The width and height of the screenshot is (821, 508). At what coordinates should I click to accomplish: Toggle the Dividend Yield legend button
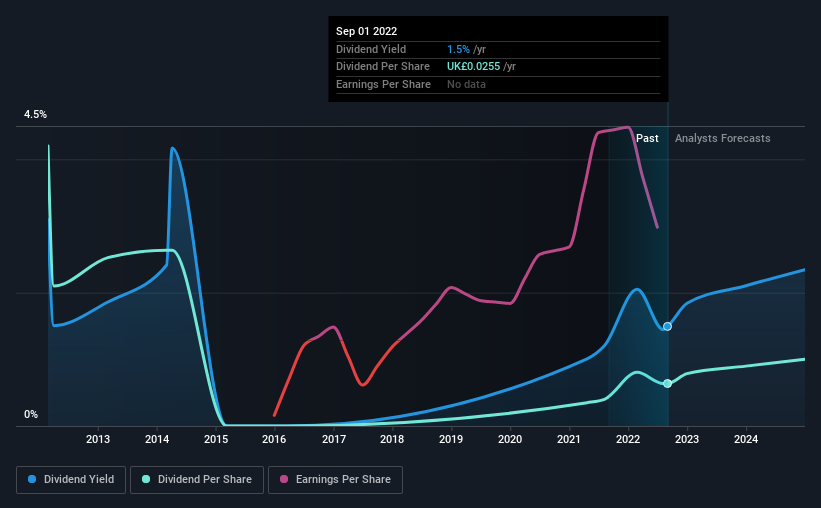coord(71,480)
